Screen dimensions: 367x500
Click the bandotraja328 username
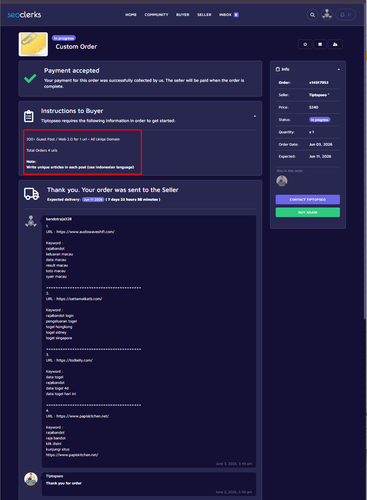(59, 219)
